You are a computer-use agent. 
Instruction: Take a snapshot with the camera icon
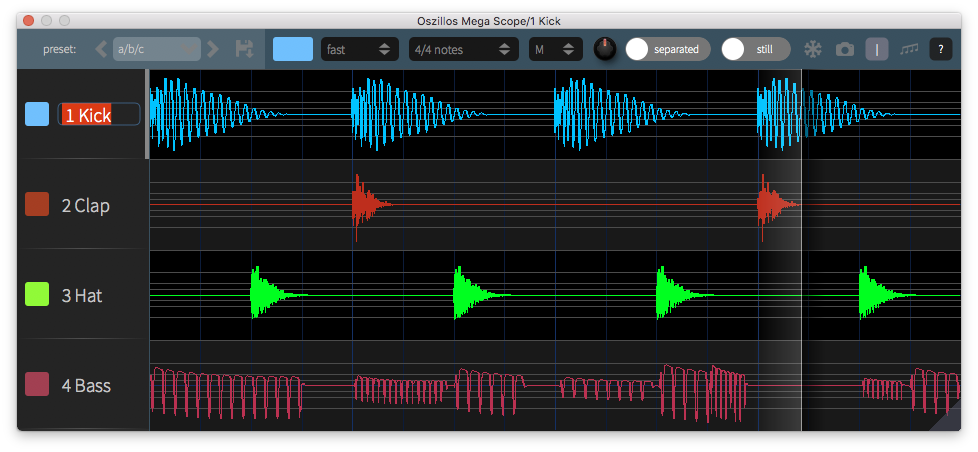point(845,49)
